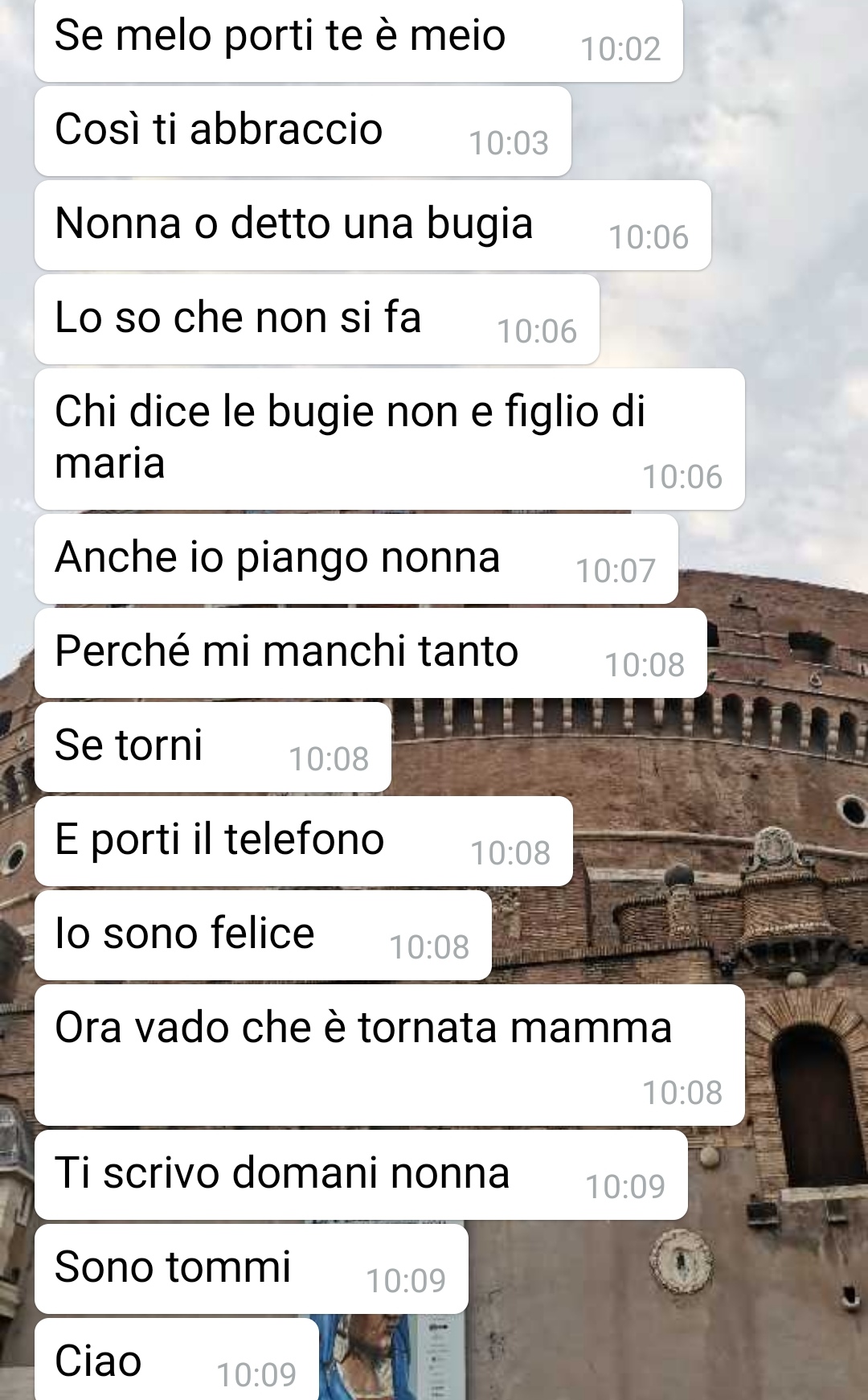
Task: Select the "Così ti abbraccio" message bubble
Action: coord(303,131)
